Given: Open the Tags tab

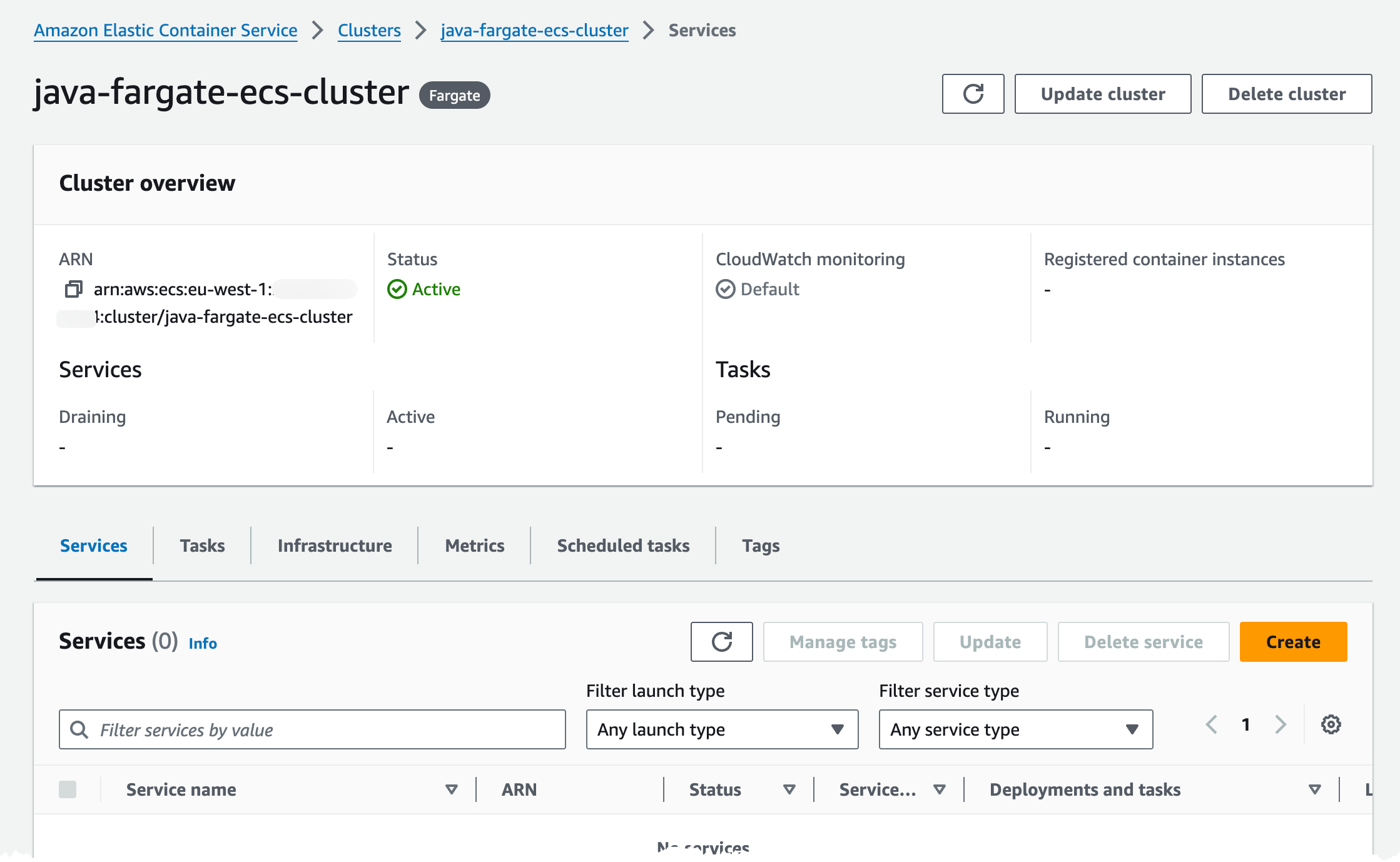Looking at the screenshot, I should pyautogui.click(x=761, y=545).
